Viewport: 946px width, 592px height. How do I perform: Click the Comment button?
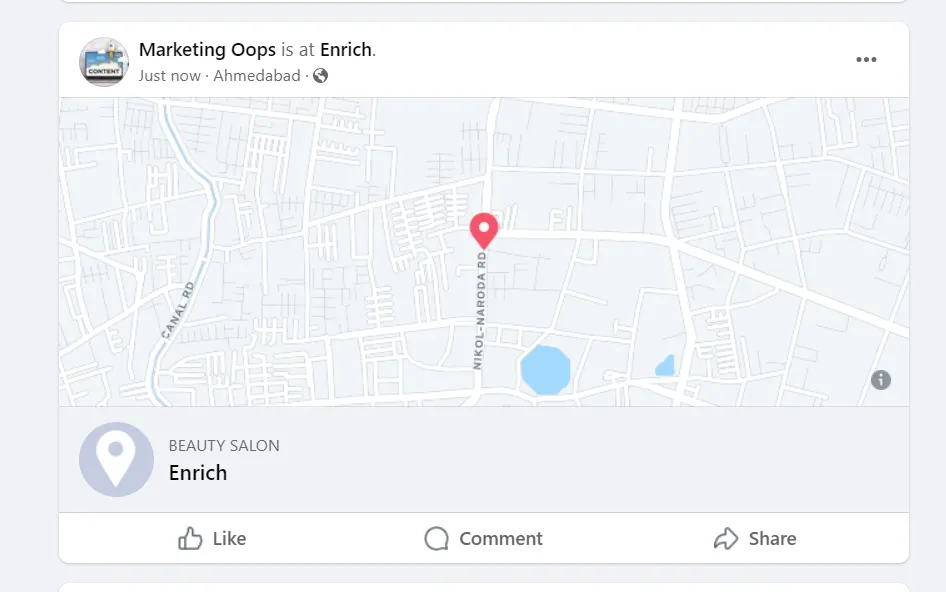click(x=483, y=538)
